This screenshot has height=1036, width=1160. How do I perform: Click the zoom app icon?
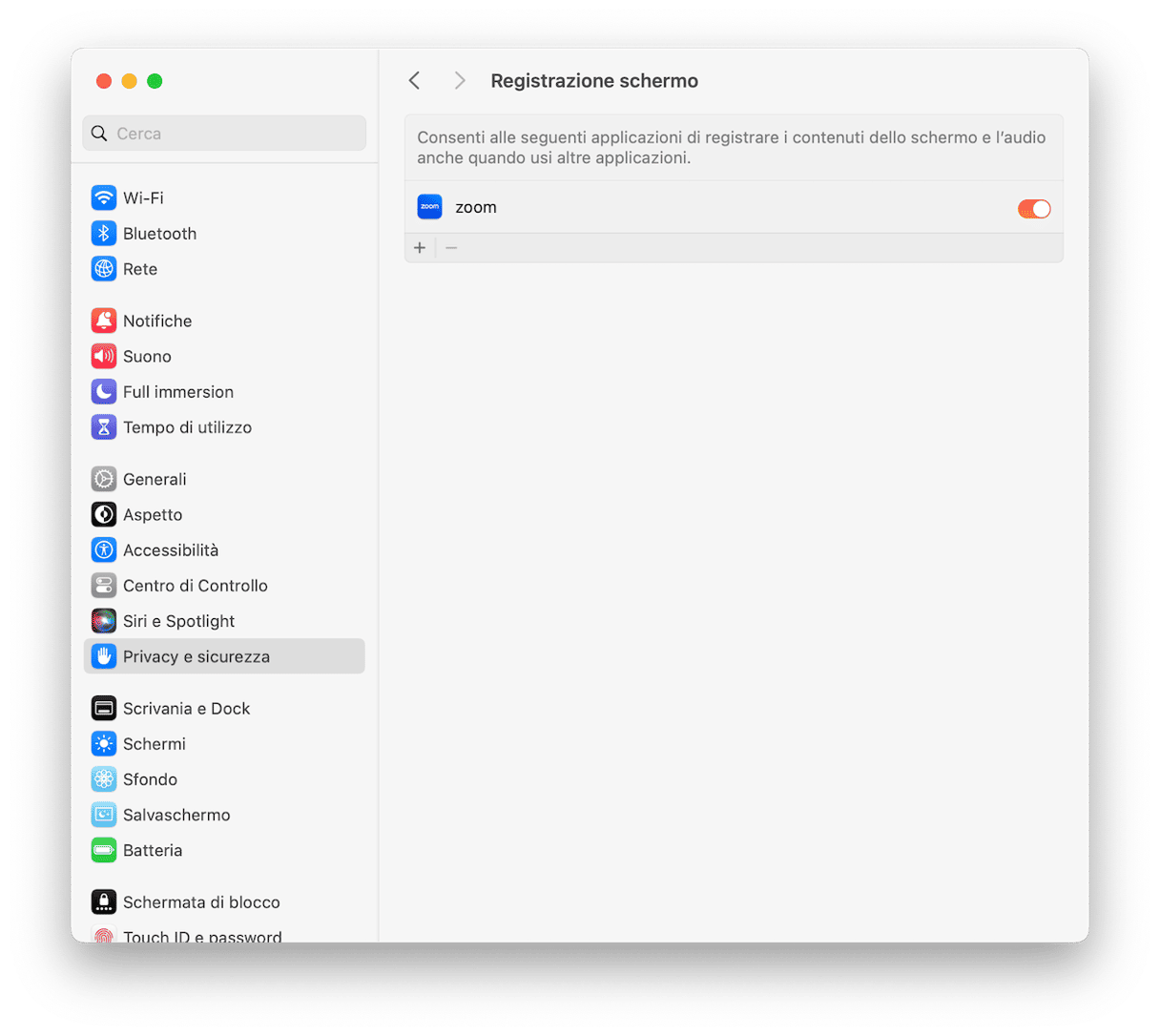point(429,207)
